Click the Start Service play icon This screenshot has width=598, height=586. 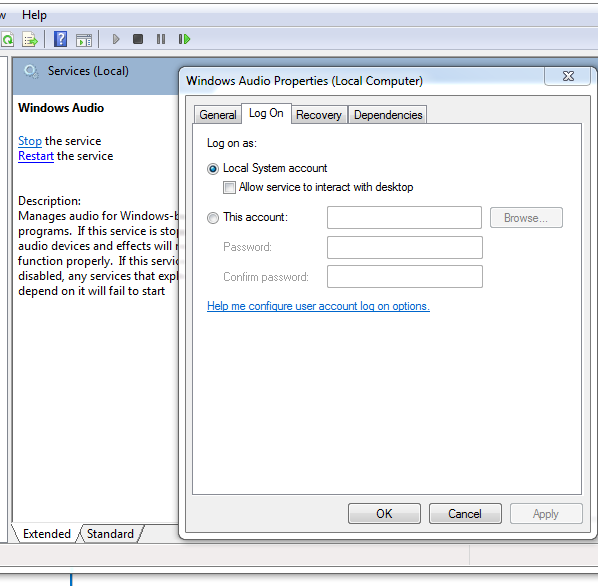click(x=116, y=39)
